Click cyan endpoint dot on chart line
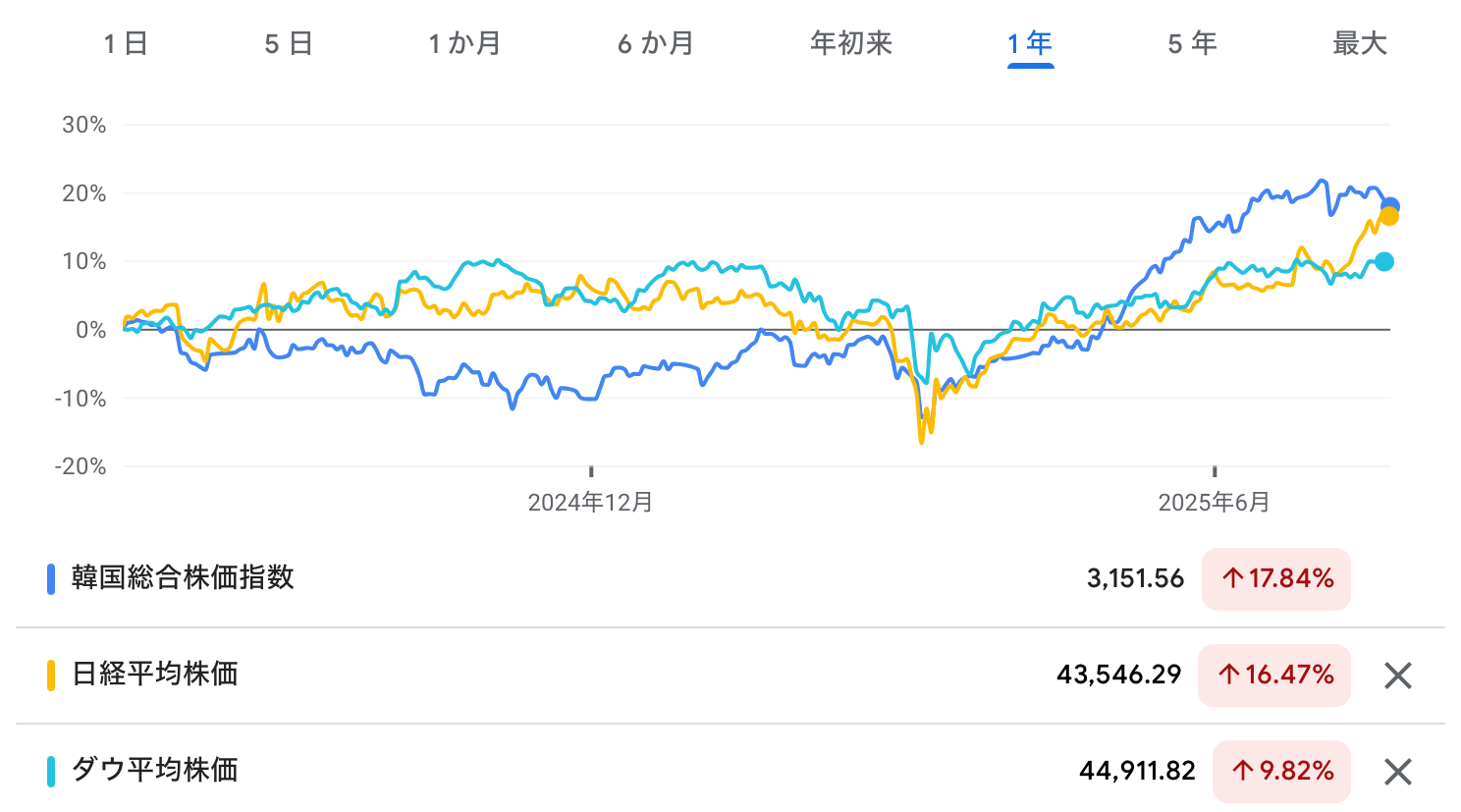This screenshot has height=812, width=1461. pos(1383,261)
